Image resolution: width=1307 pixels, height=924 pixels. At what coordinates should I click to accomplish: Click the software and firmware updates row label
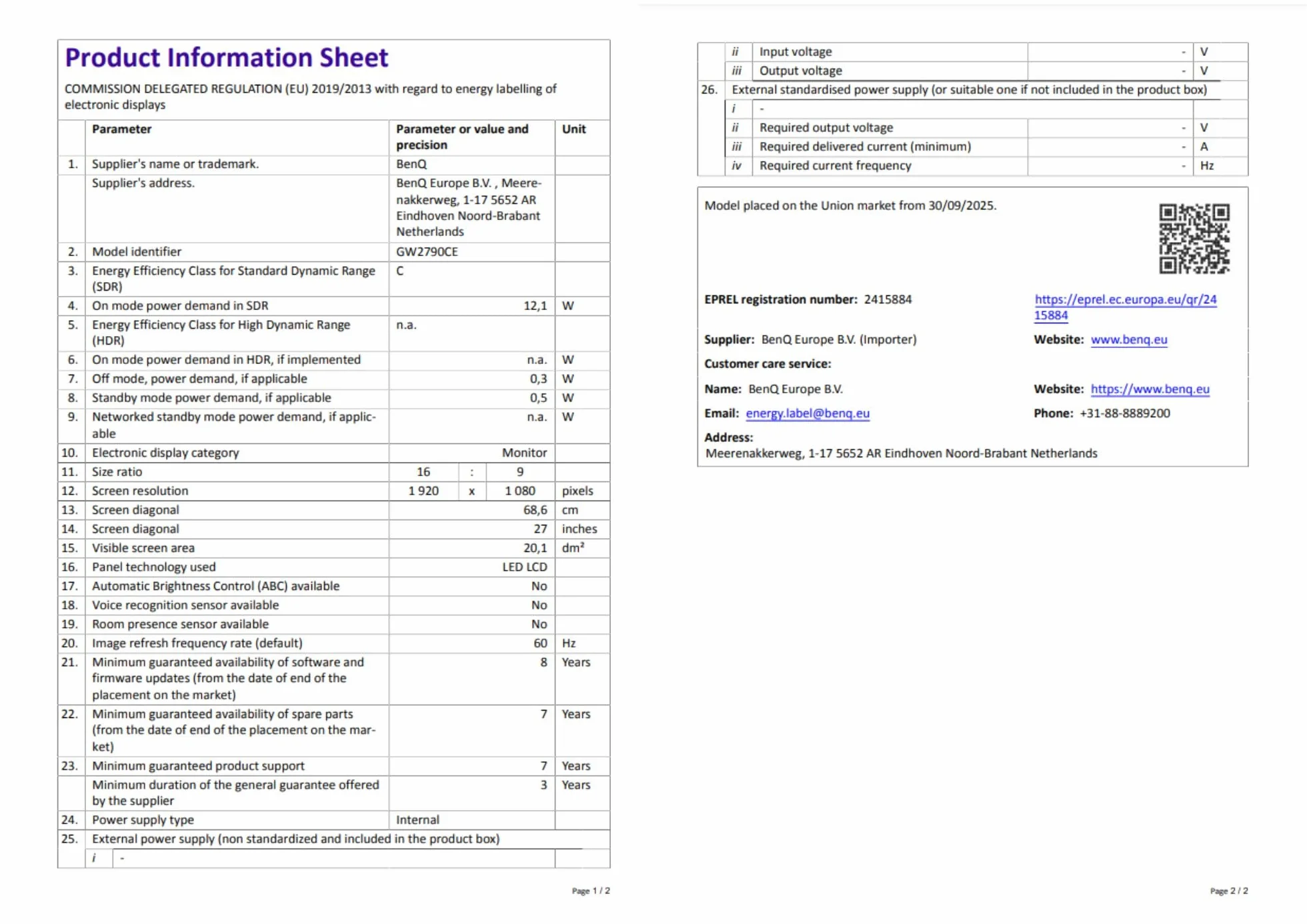[x=228, y=679]
